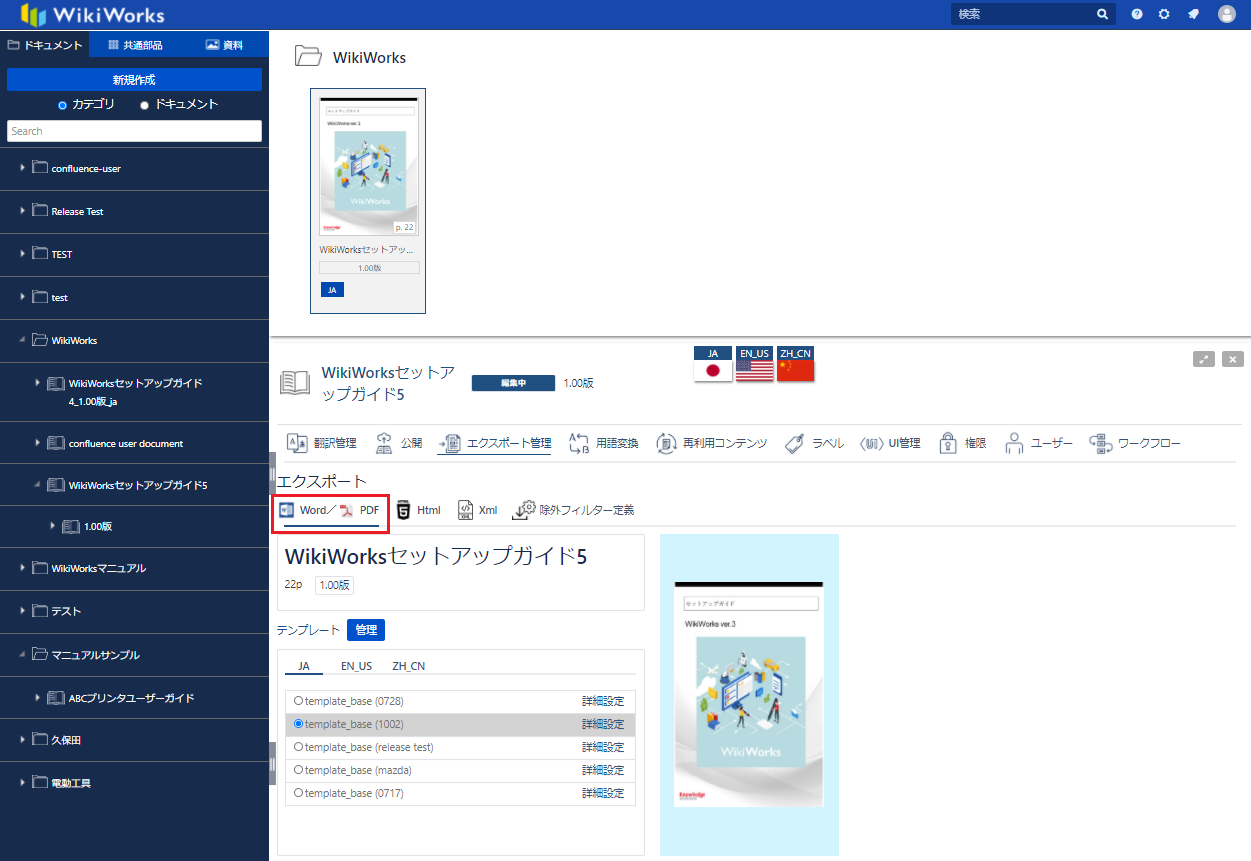Click the 新規作成 button
The image size is (1251, 861).
[x=134, y=80]
